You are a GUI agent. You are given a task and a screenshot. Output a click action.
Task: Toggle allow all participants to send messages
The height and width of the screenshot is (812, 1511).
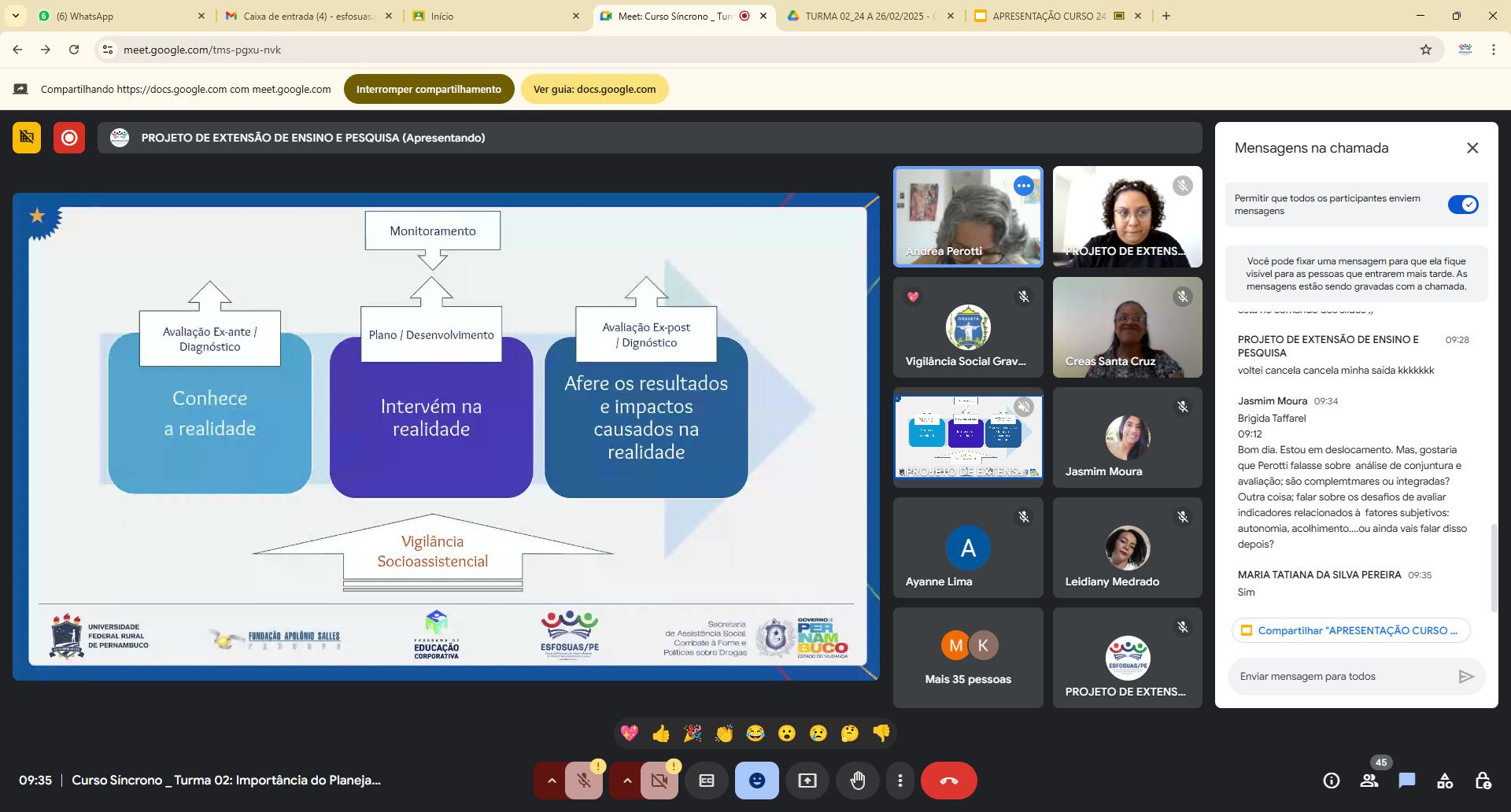1463,205
